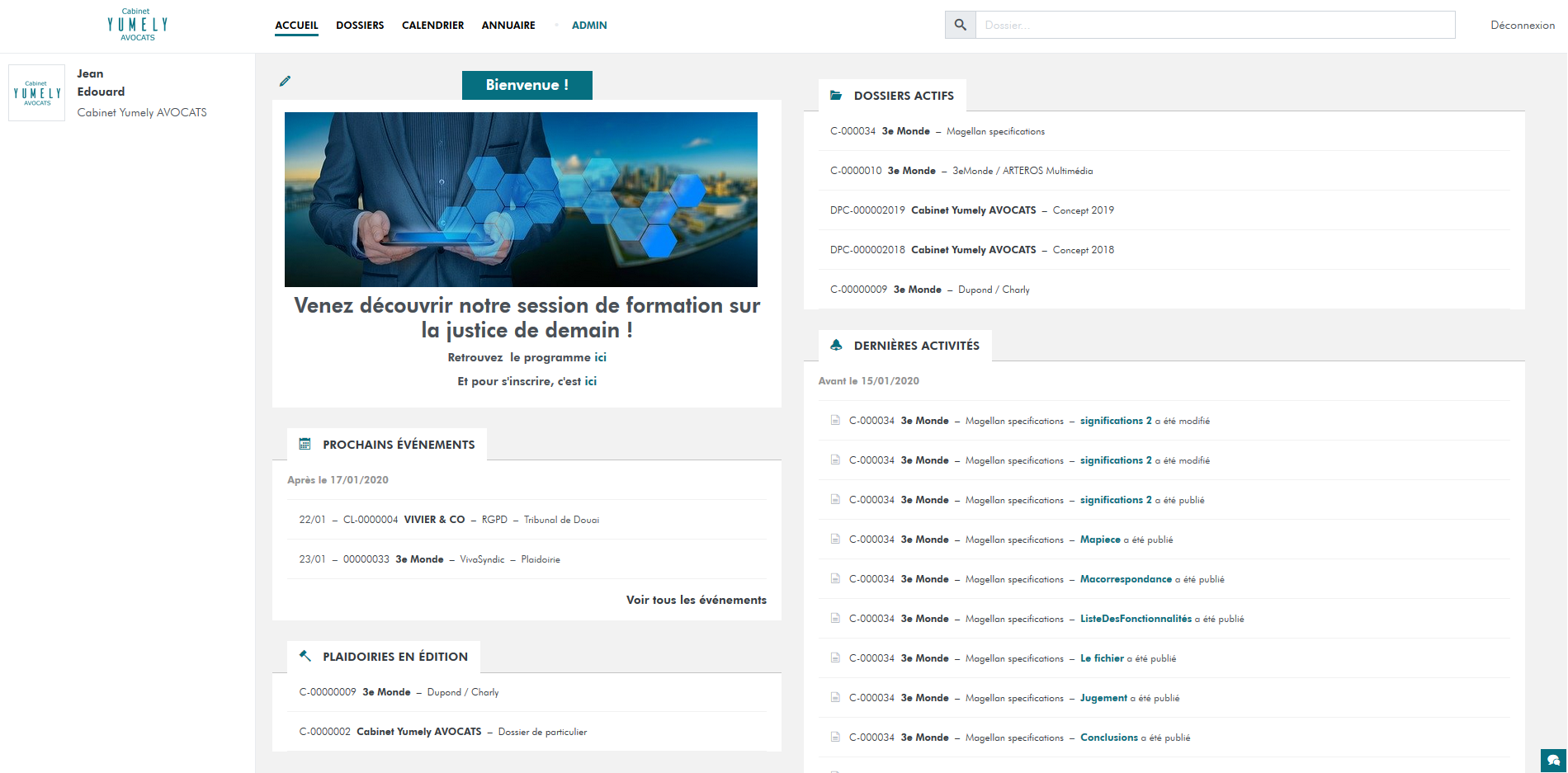Open the Admin menu

point(589,26)
